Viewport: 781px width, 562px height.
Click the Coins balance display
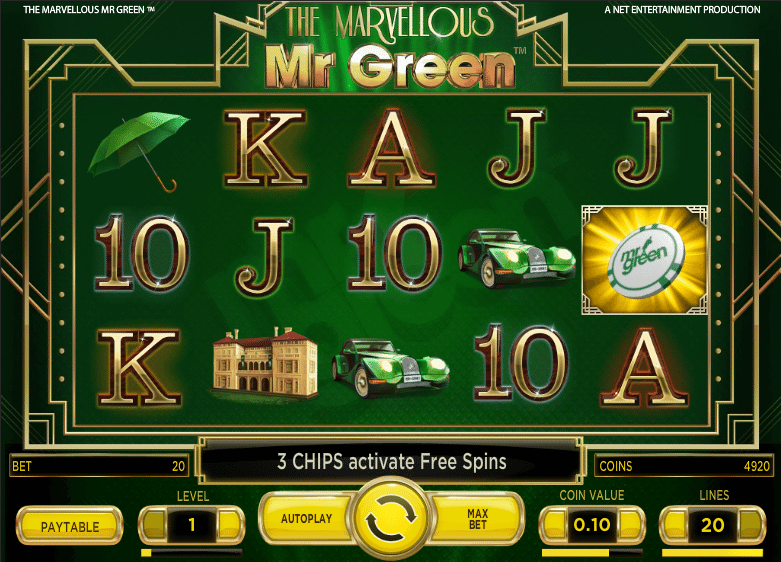coord(684,466)
